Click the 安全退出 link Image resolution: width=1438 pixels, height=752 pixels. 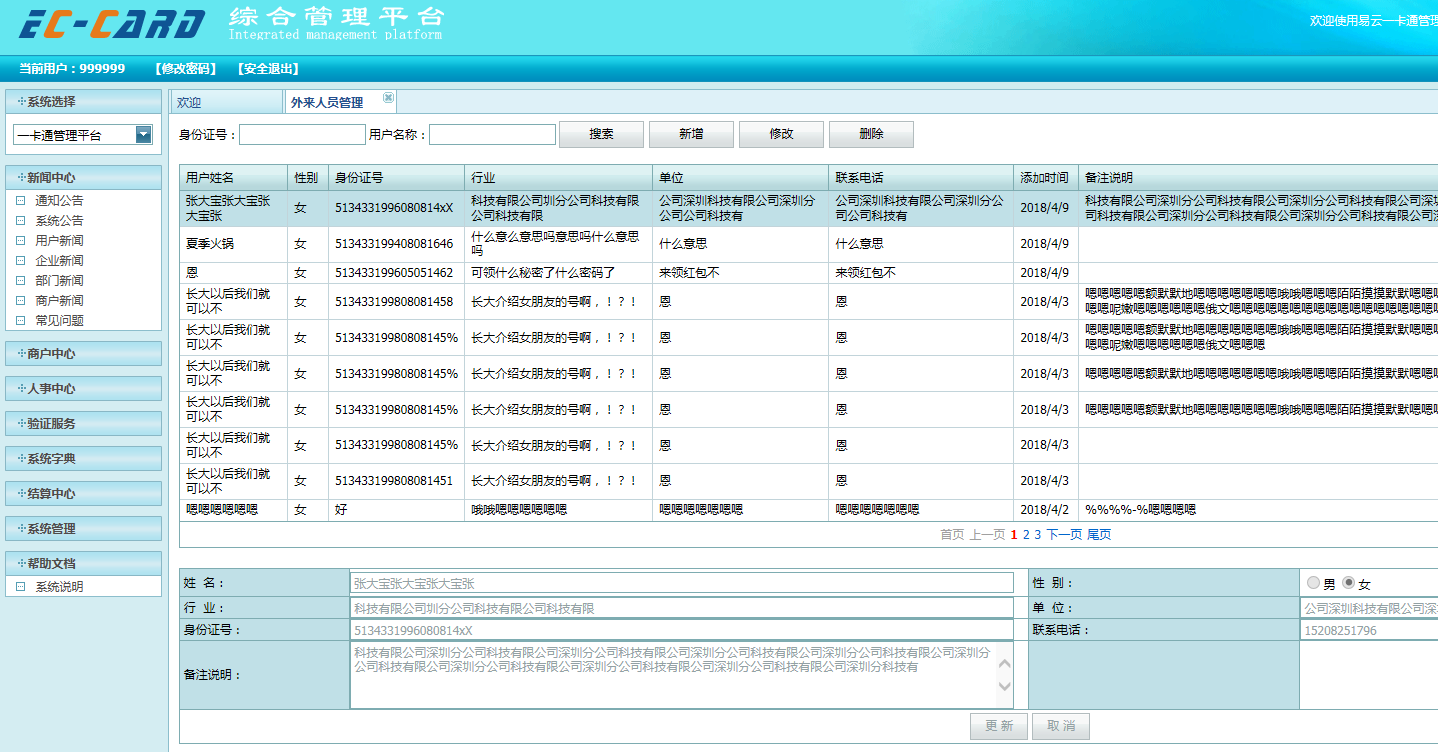click(x=268, y=69)
